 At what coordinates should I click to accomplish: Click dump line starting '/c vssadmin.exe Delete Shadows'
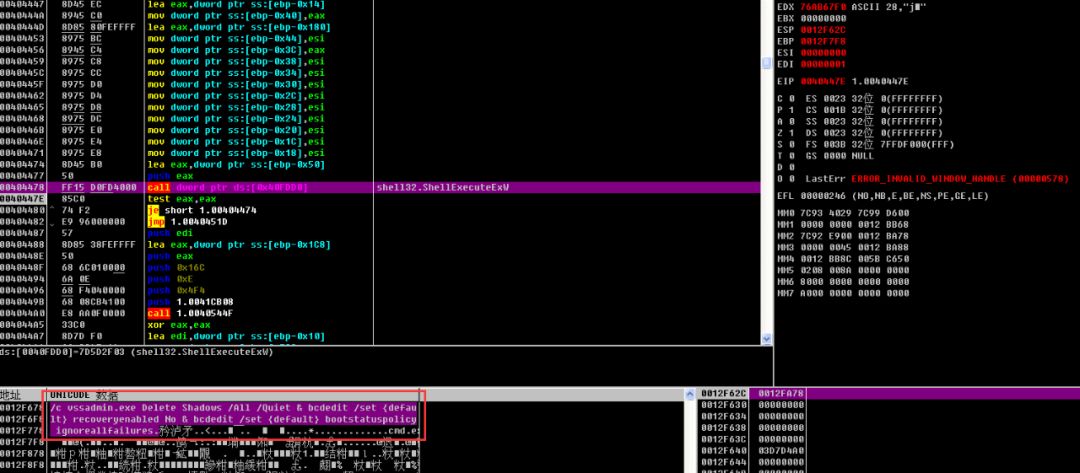[x=233, y=407]
